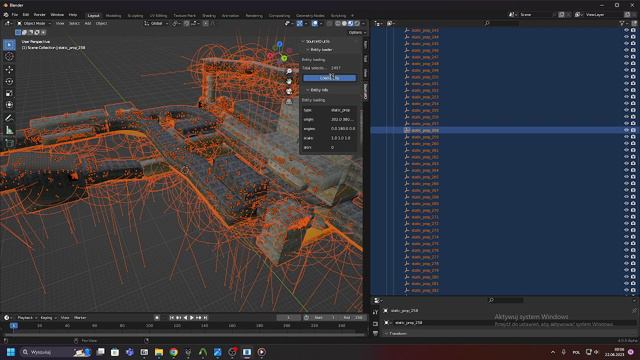This screenshot has height=360, width=640.
Task: Toggle the camera view icon
Action: click(289, 91)
